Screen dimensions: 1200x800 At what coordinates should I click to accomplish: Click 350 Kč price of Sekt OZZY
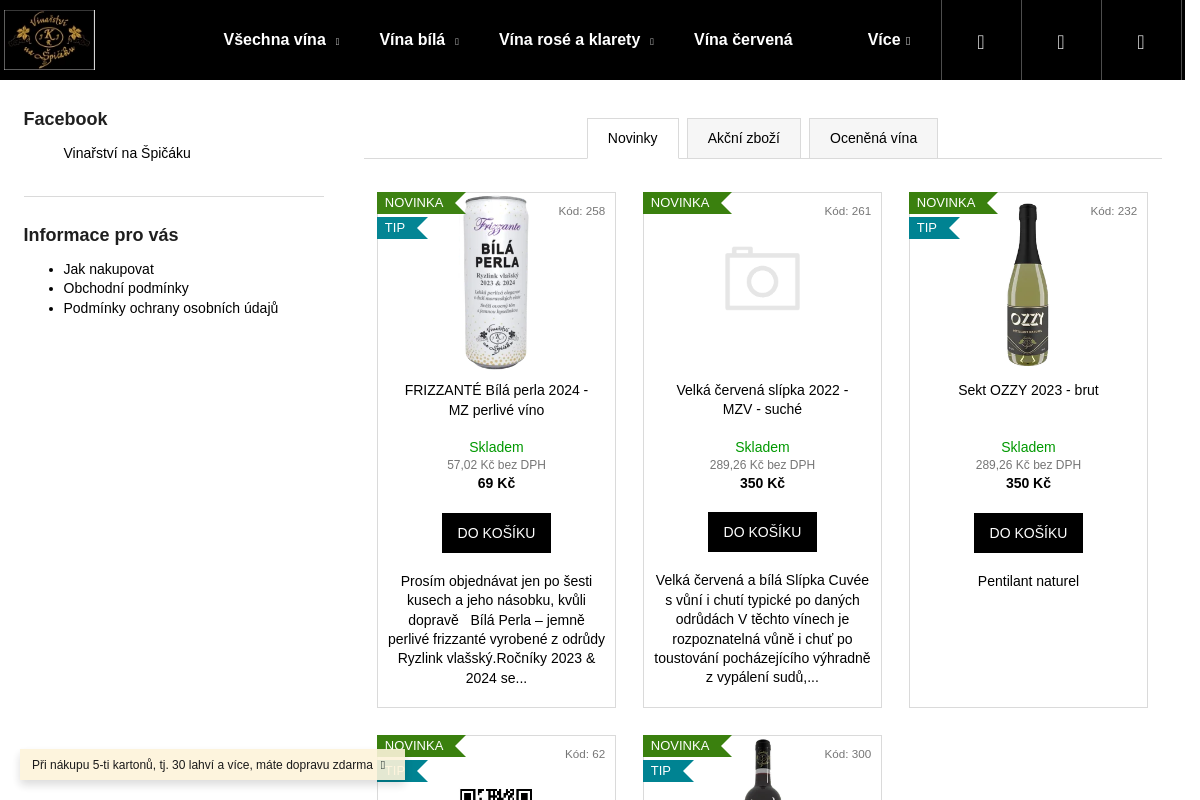tap(1028, 483)
